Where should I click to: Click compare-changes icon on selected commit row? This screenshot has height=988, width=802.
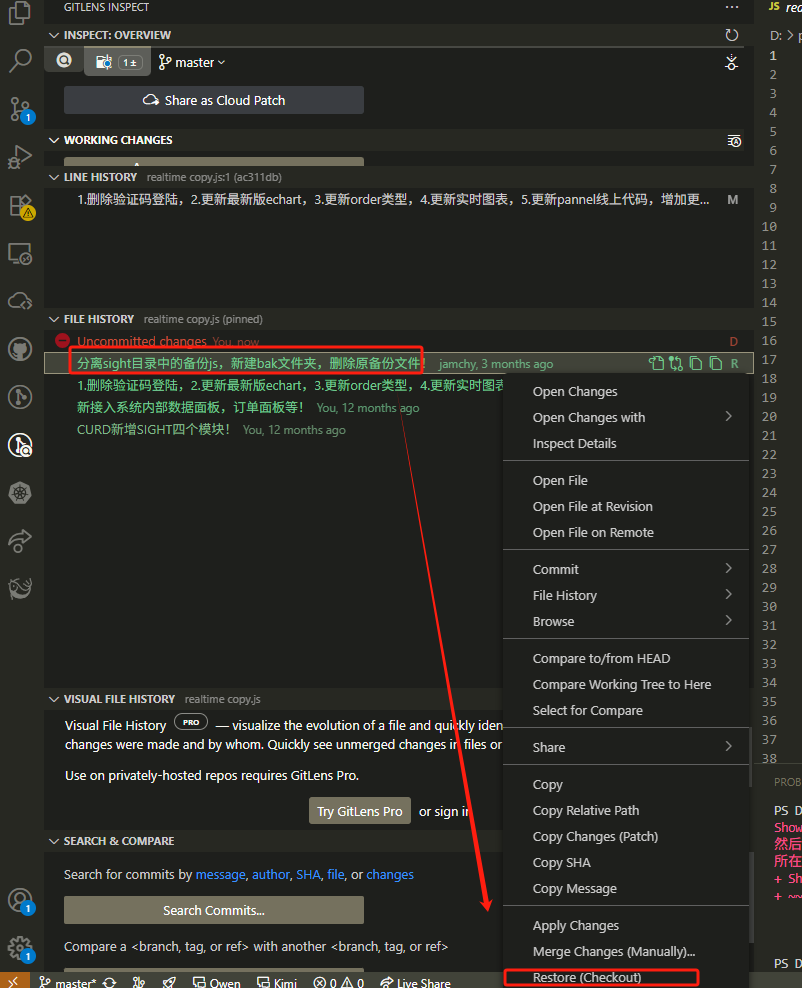[676, 364]
